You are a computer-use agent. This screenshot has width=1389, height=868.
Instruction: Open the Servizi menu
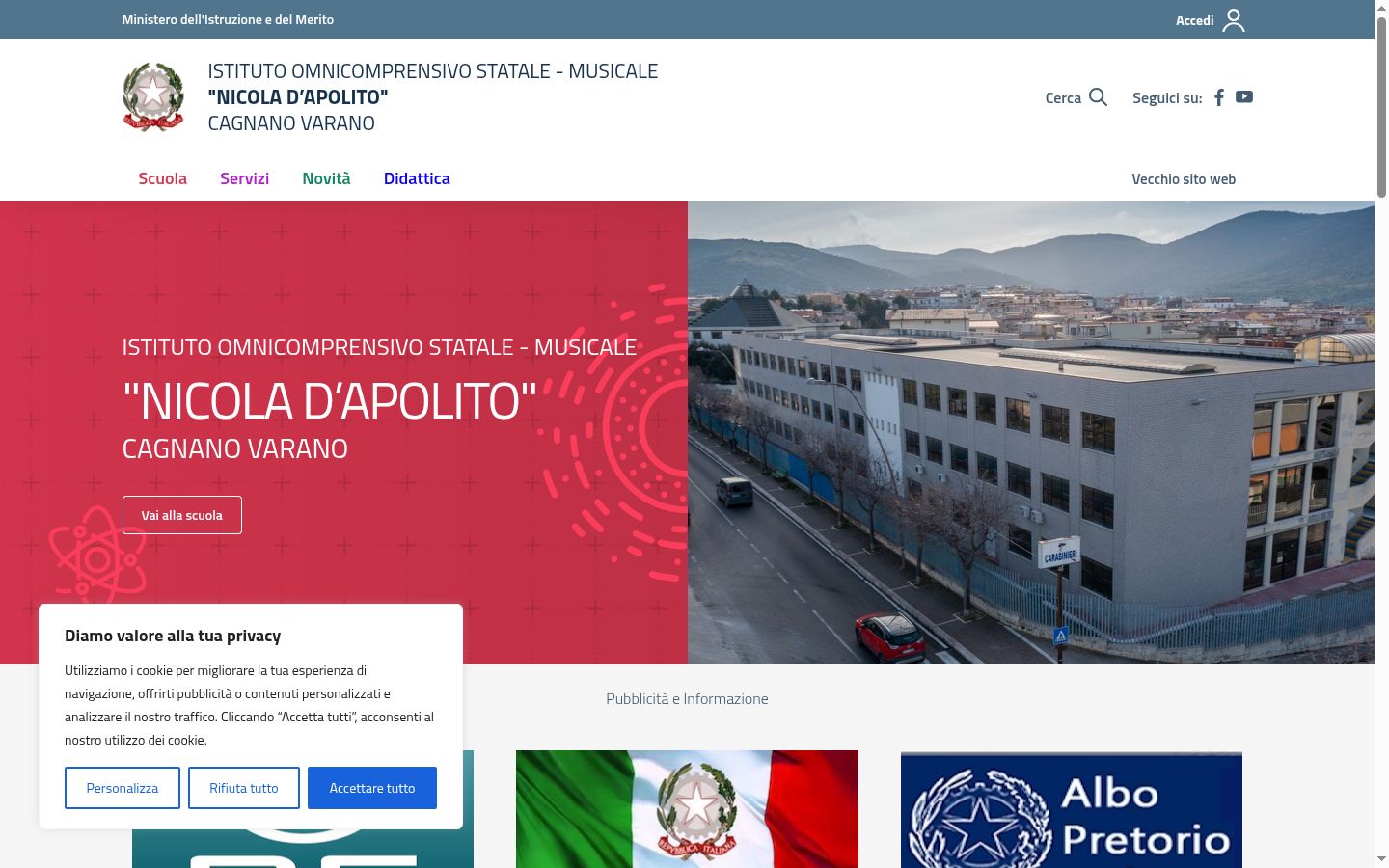point(244,178)
